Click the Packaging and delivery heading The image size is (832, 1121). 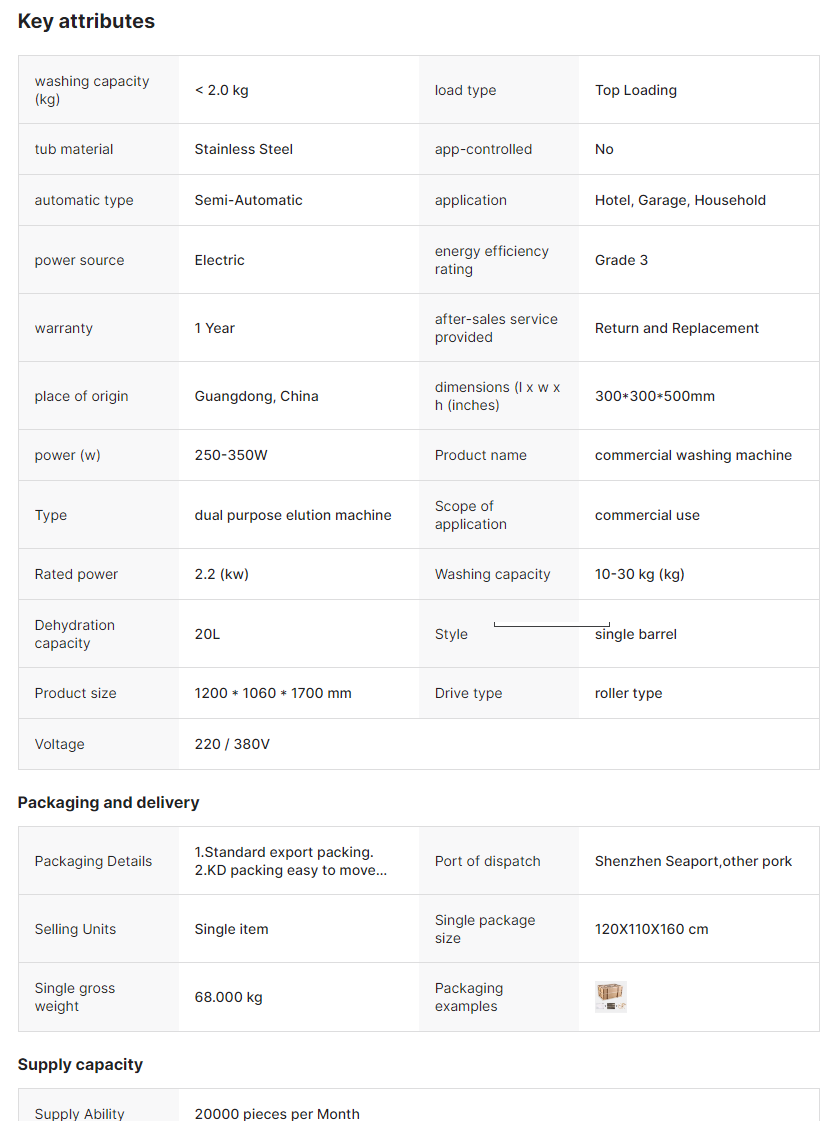tap(108, 802)
